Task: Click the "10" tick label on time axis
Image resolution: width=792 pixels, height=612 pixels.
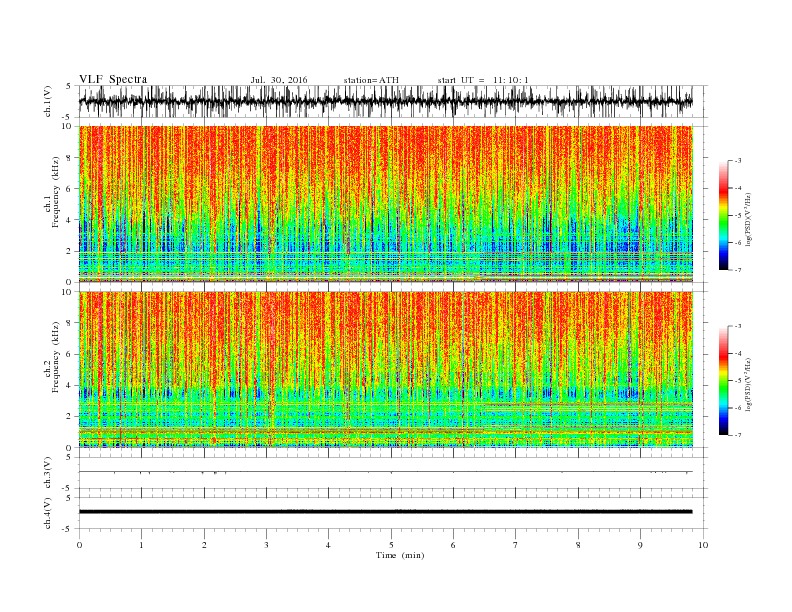Action: (703, 545)
